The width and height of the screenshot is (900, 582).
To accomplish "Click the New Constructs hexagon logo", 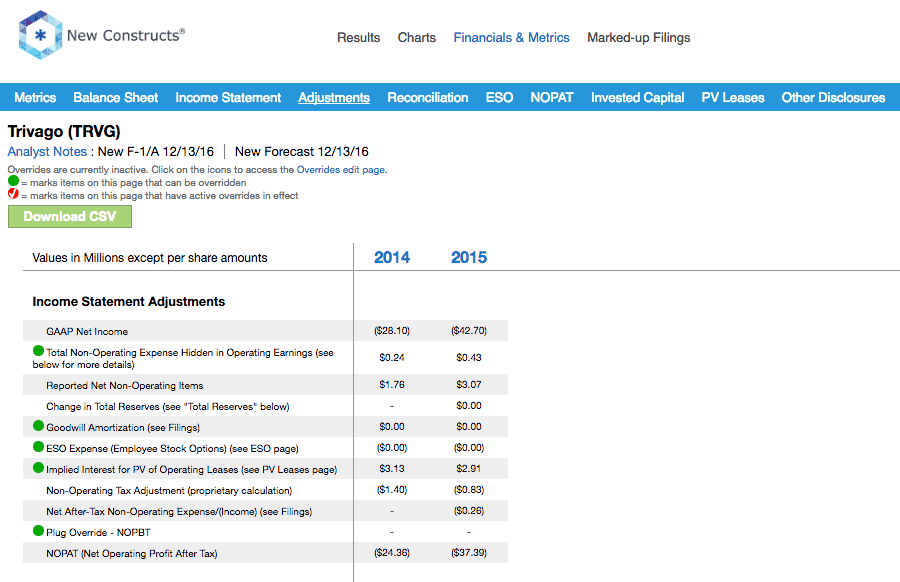I will point(40,35).
